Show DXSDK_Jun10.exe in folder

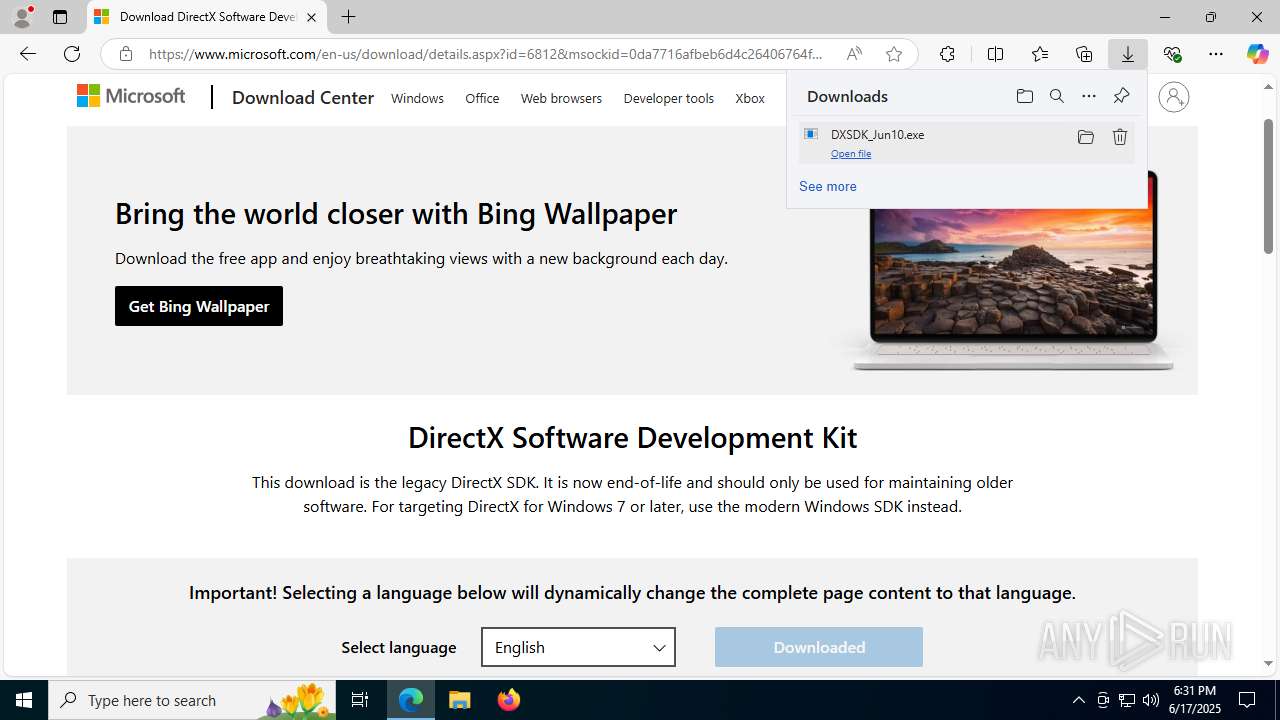click(1085, 137)
